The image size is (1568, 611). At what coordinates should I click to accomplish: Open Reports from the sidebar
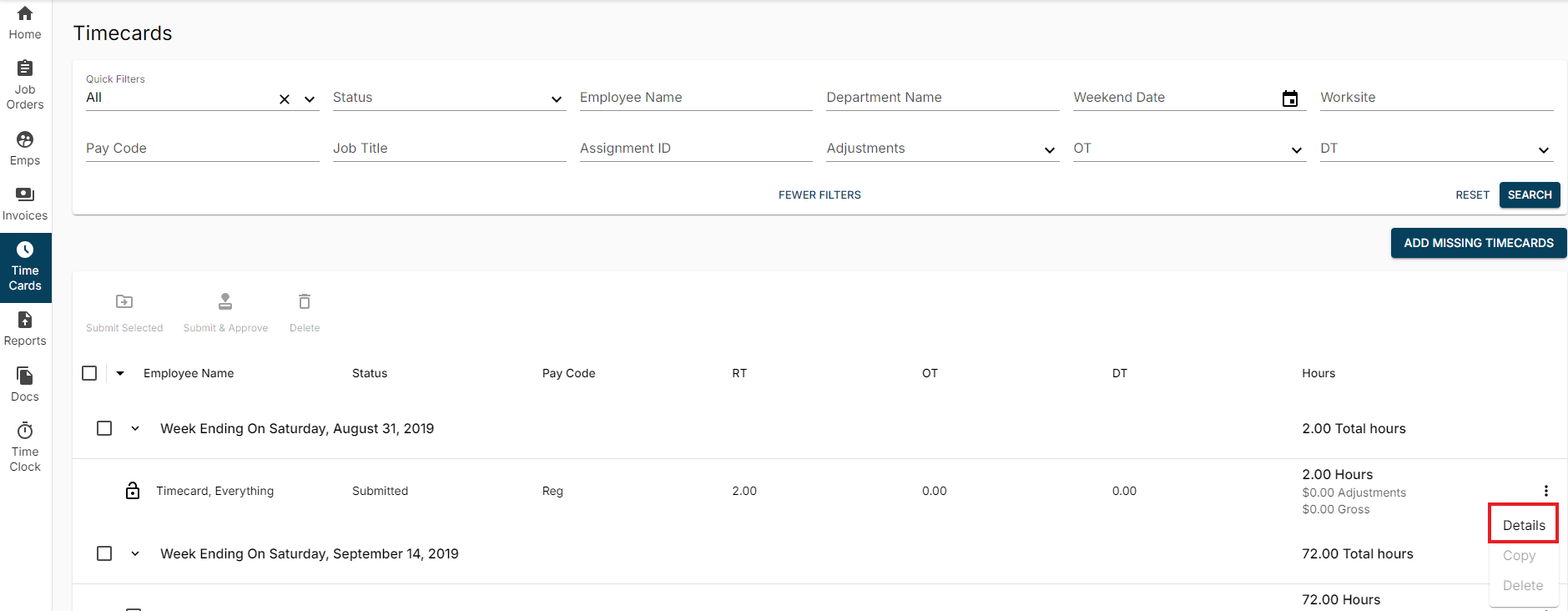click(x=25, y=328)
